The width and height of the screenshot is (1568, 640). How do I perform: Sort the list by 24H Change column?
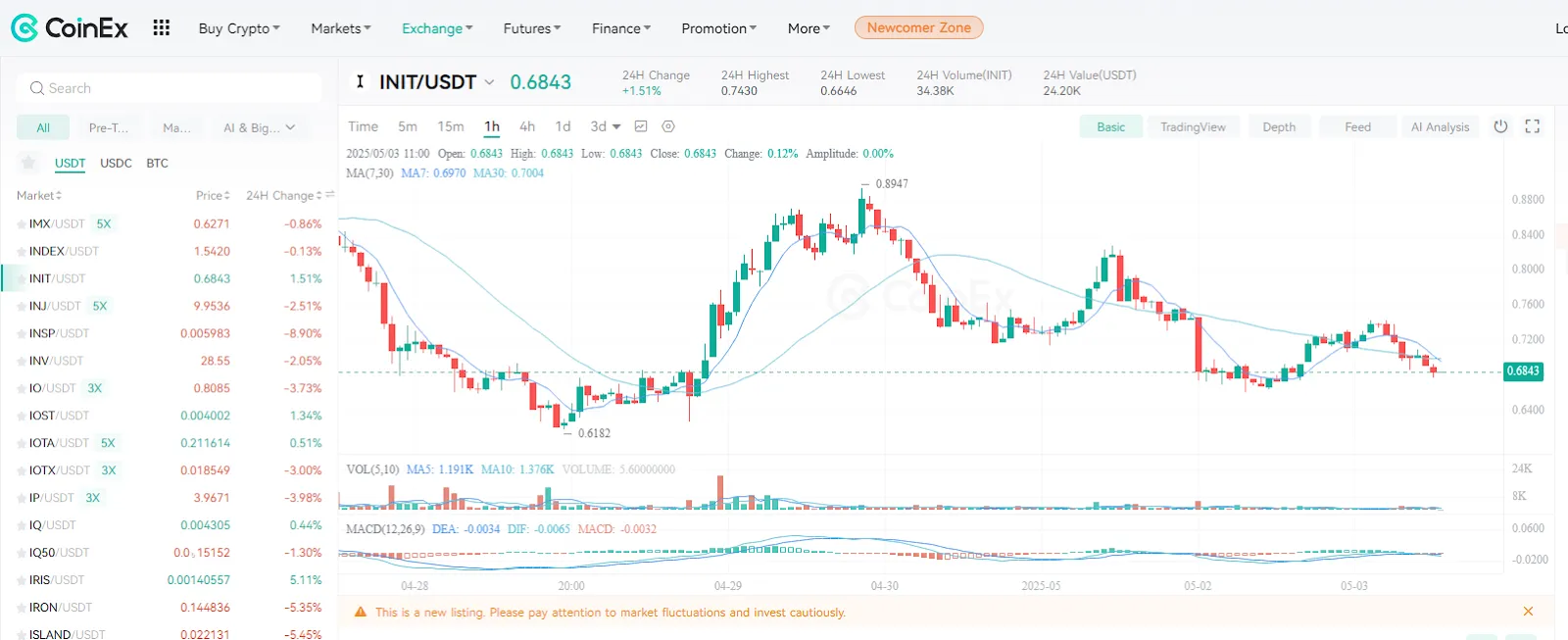pyautogui.click(x=283, y=196)
